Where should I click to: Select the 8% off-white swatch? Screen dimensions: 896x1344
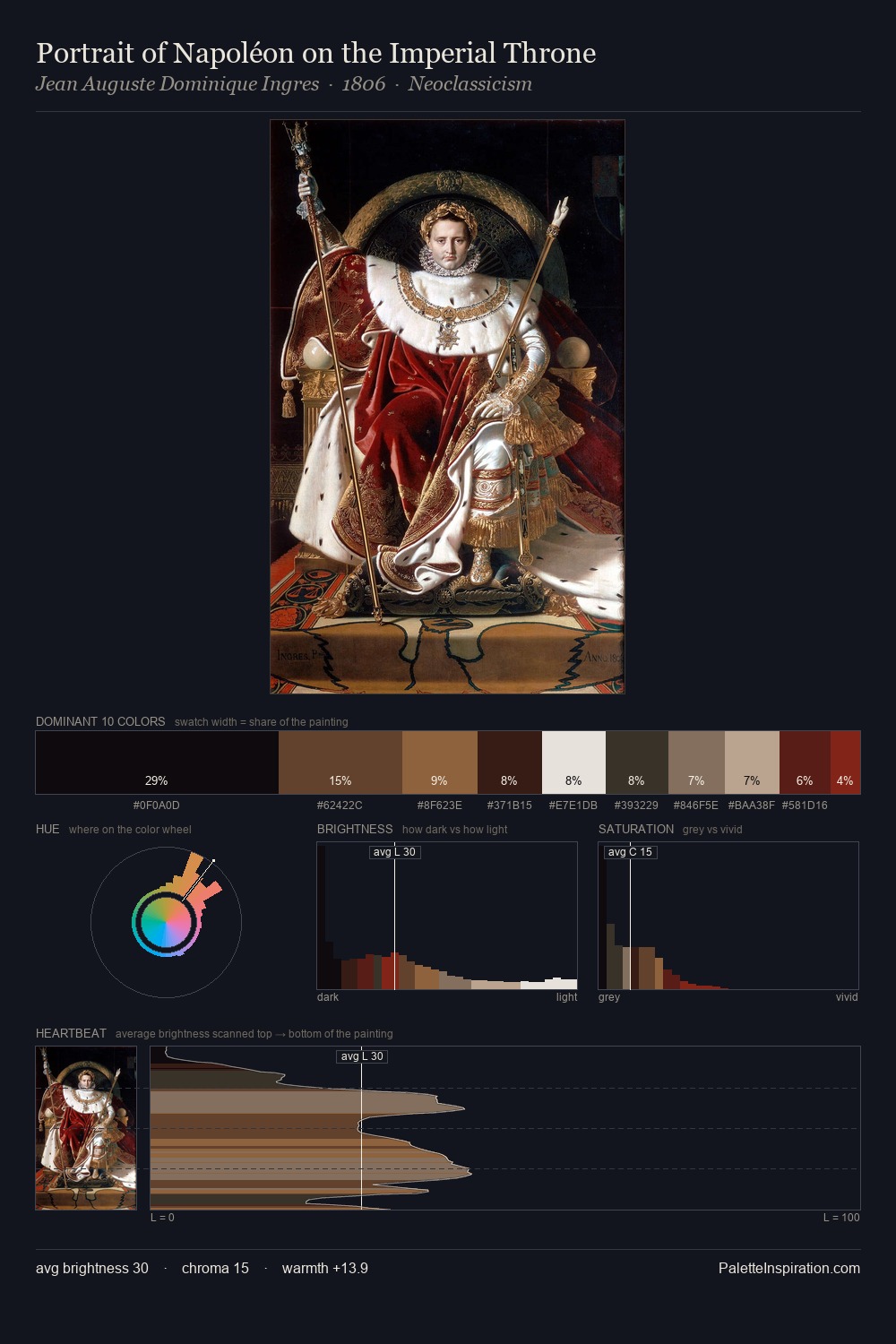574,762
